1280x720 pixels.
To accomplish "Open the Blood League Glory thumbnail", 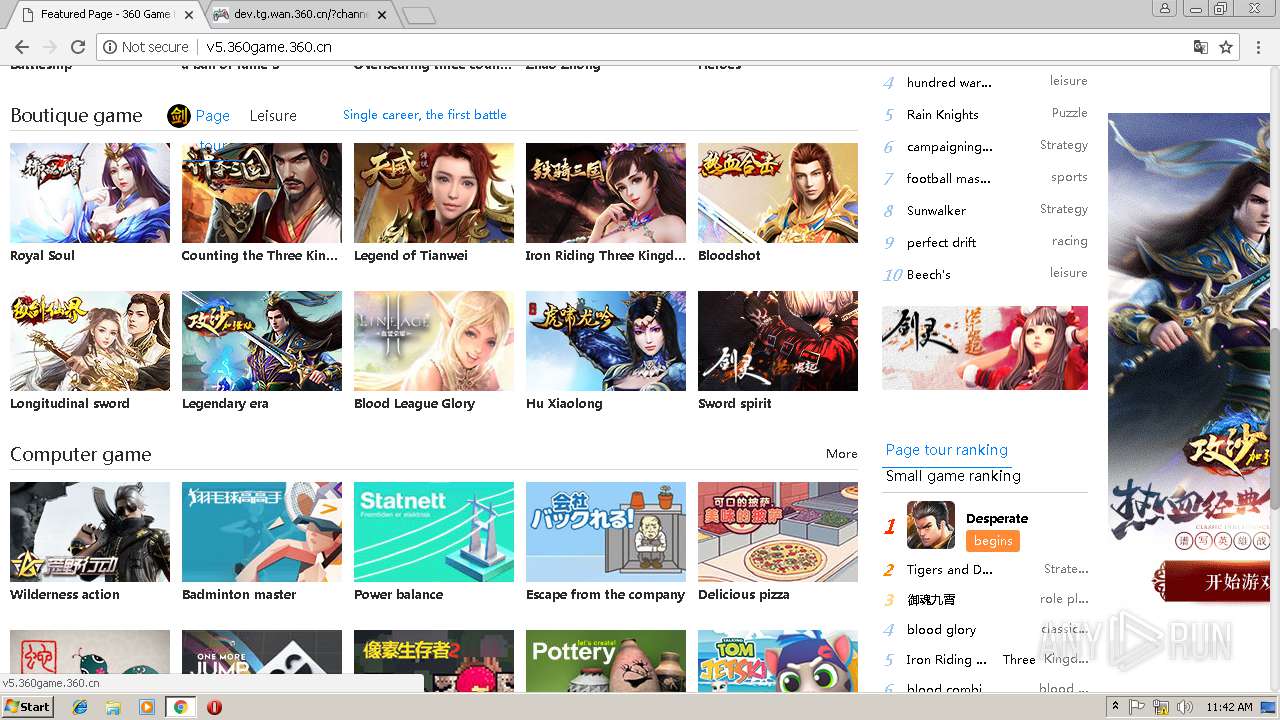I will (x=434, y=341).
